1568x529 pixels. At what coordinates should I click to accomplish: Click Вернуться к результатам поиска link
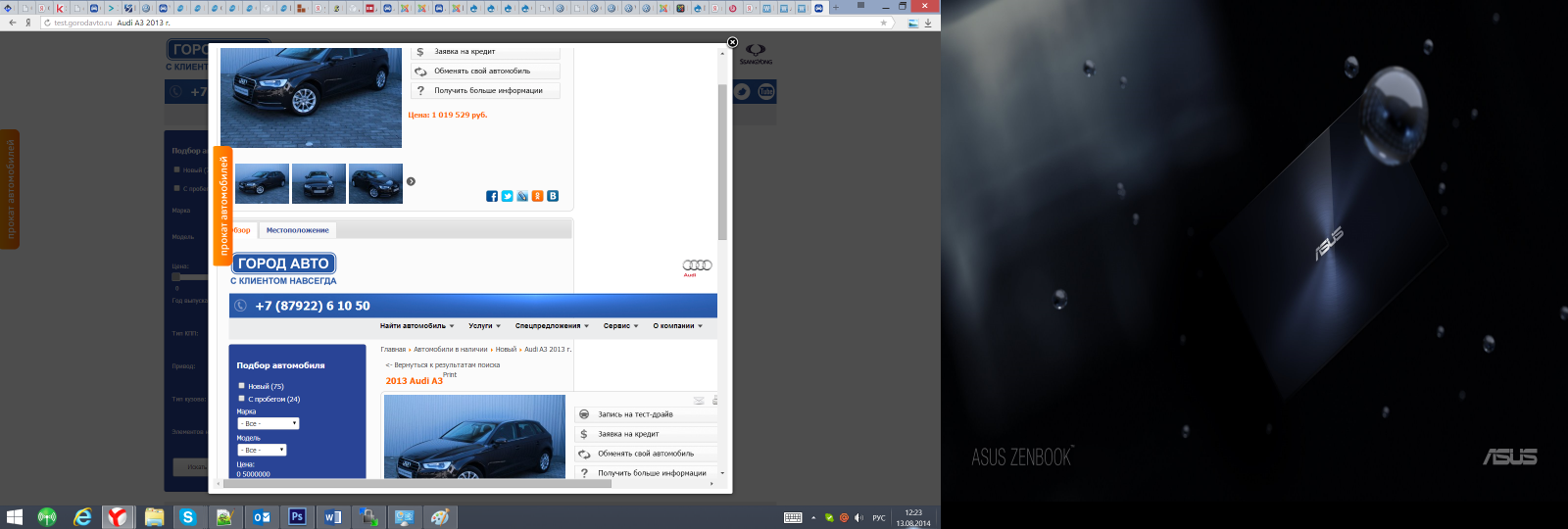442,364
